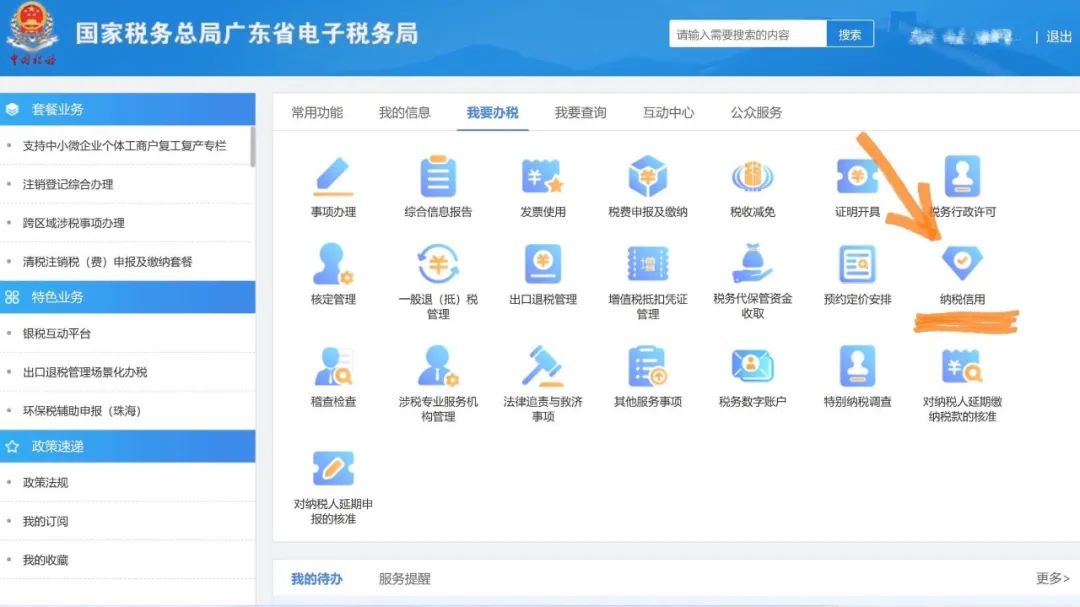Click the 政策速递 section header
This screenshot has height=607, width=1080.
click(x=127, y=446)
